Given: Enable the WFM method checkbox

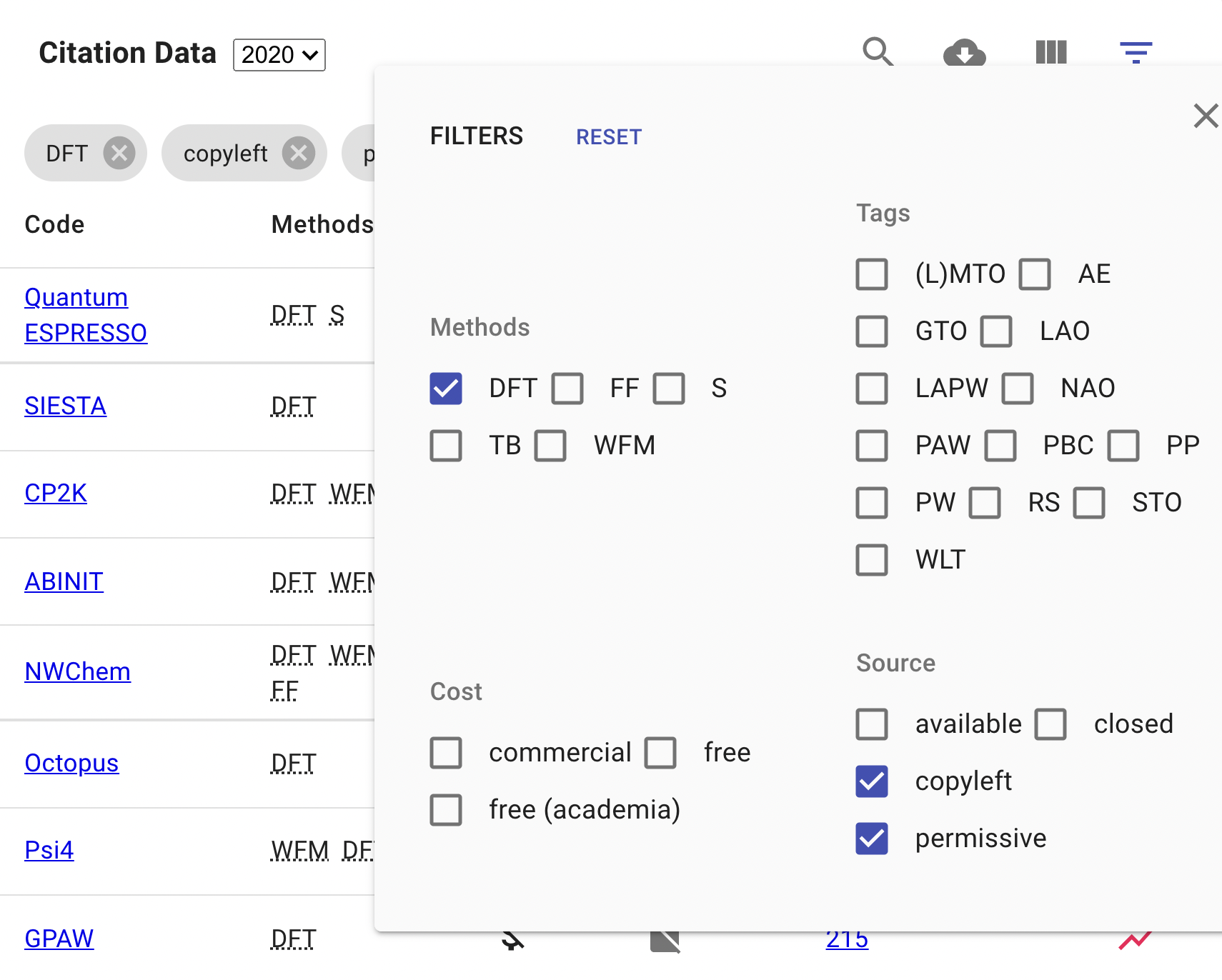Looking at the screenshot, I should pos(550,446).
